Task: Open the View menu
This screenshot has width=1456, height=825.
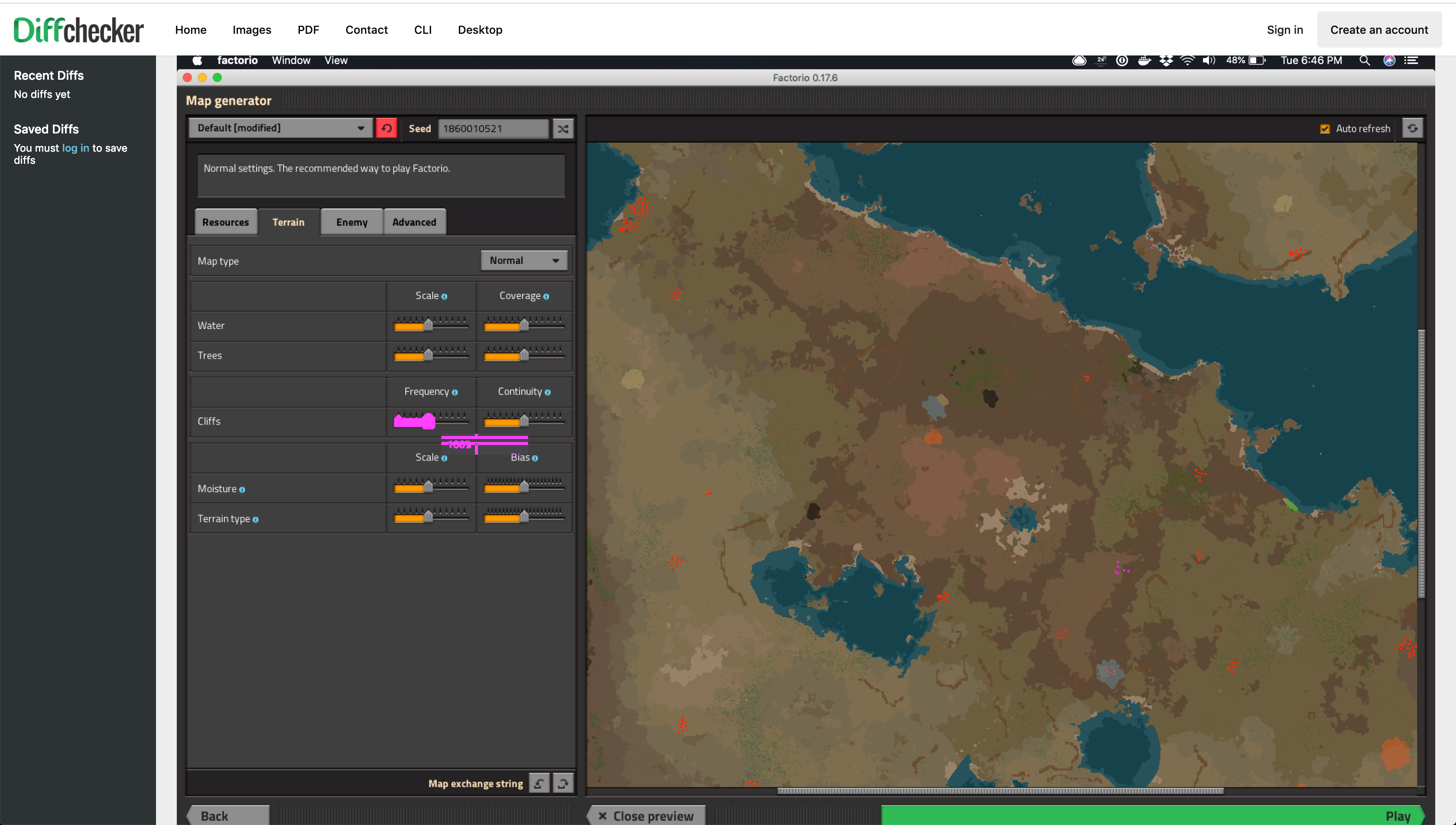Action: (336, 61)
